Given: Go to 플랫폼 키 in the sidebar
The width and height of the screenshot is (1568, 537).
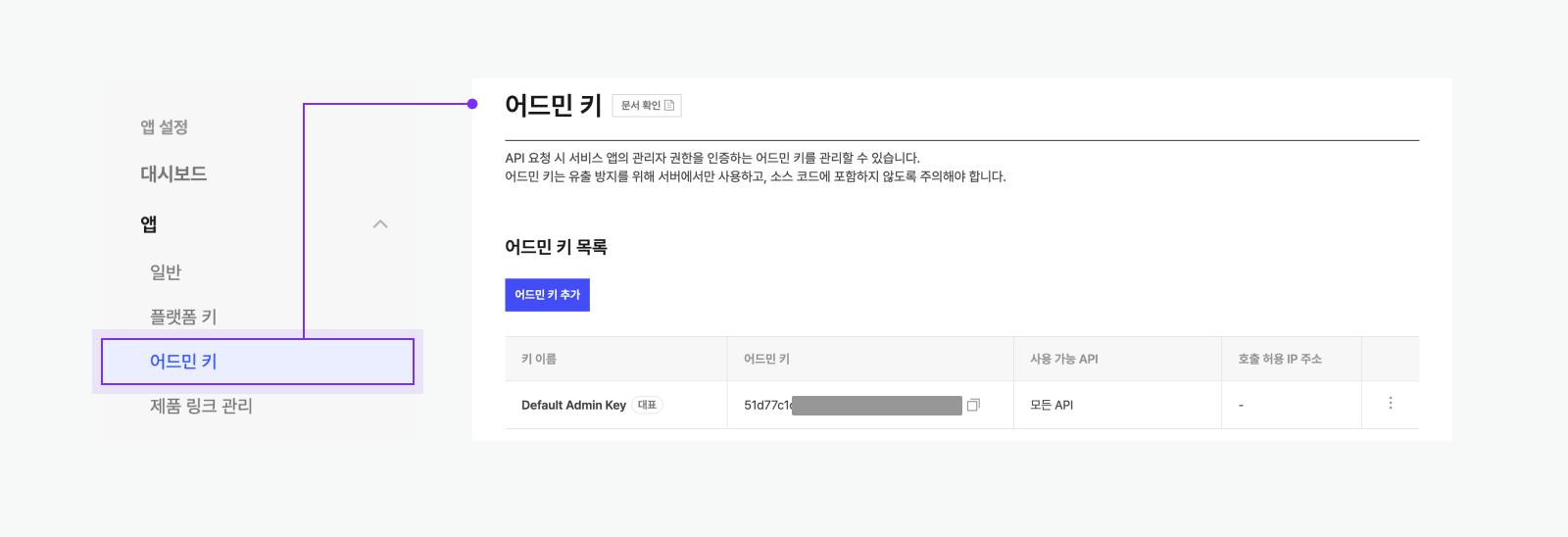Looking at the screenshot, I should point(183,317).
